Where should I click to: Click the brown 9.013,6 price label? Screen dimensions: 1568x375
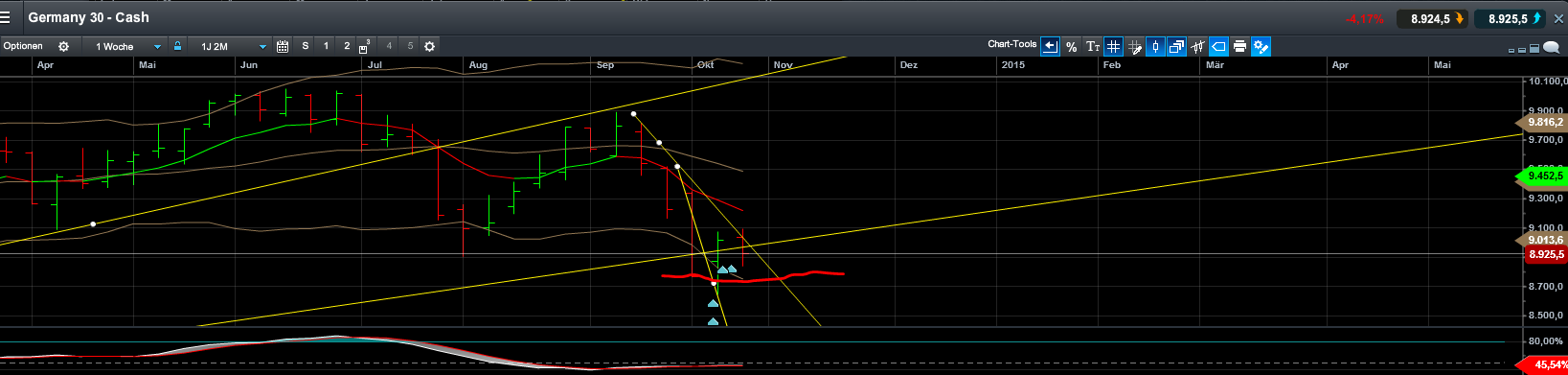(x=1542, y=240)
